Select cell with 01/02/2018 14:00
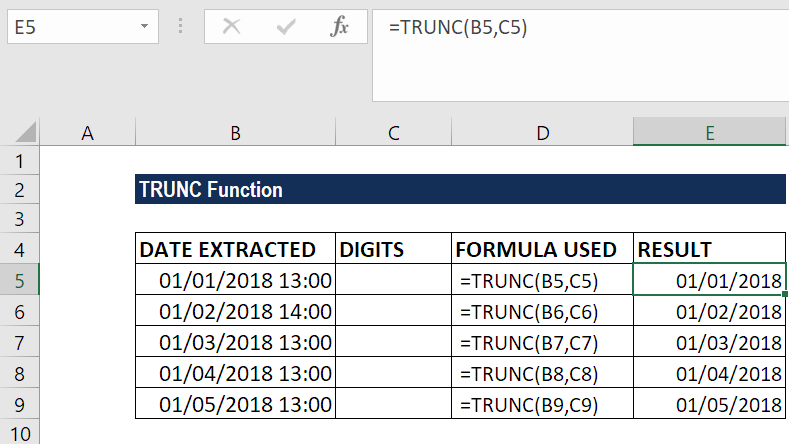Image resolution: width=789 pixels, height=444 pixels. coord(235,312)
